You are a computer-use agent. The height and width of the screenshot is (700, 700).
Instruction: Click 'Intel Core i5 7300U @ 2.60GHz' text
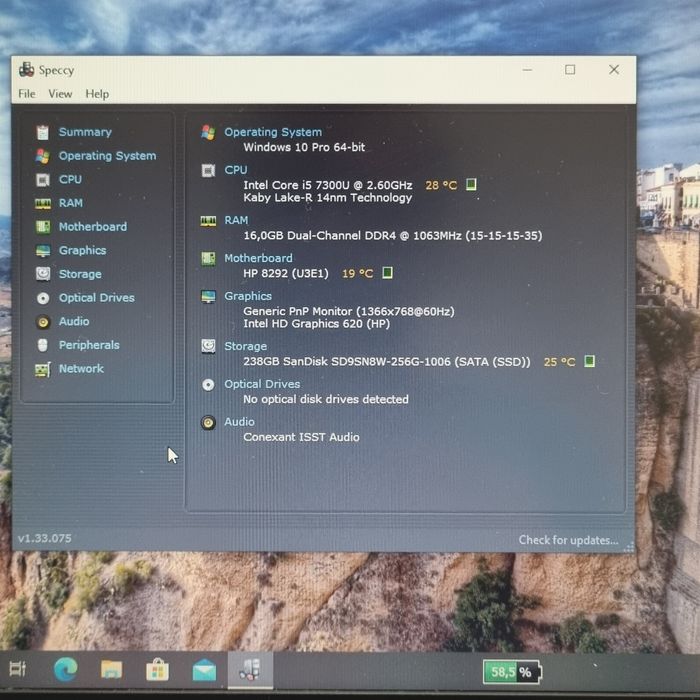328,185
